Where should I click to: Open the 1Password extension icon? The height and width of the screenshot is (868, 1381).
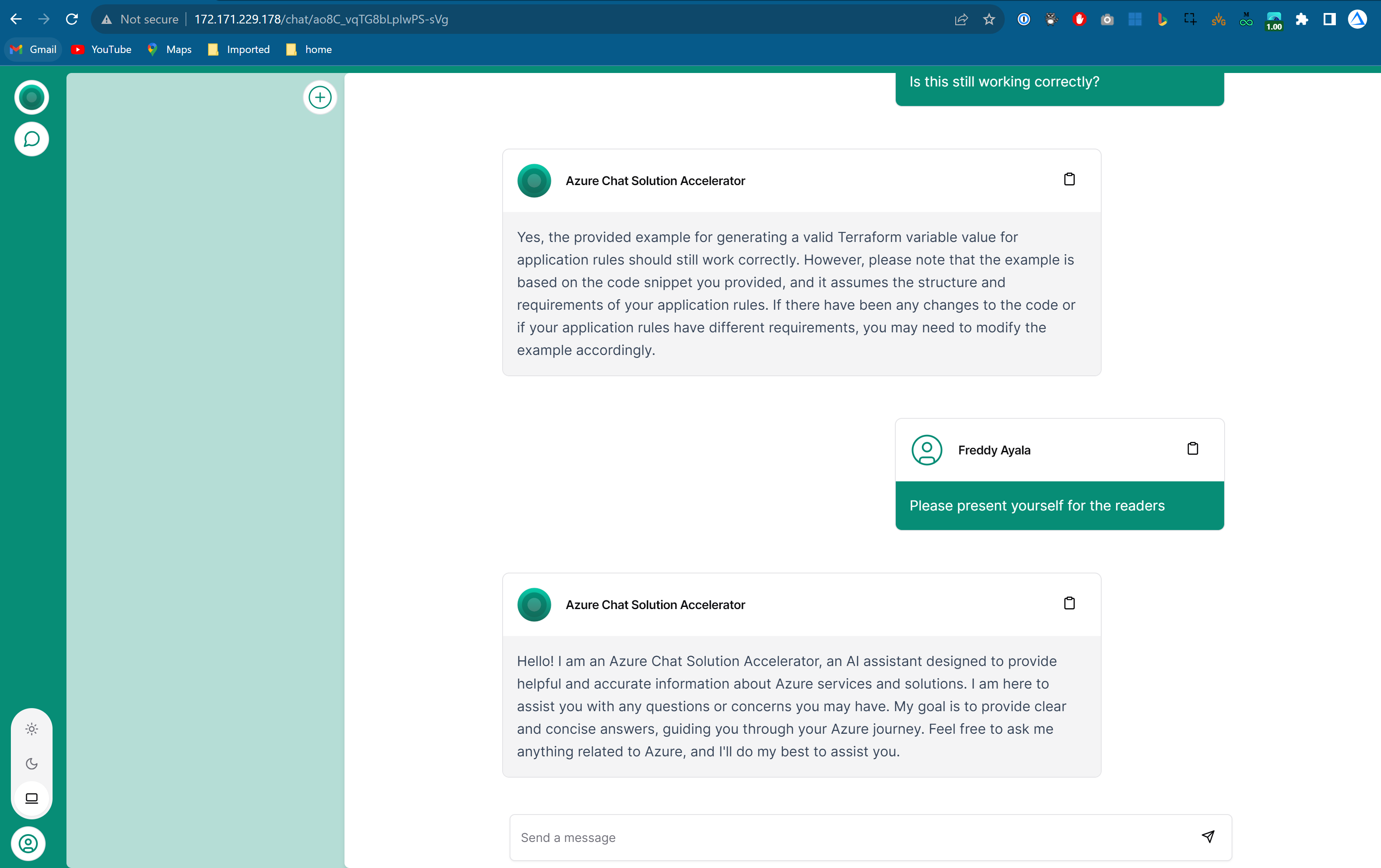pyautogui.click(x=1024, y=20)
